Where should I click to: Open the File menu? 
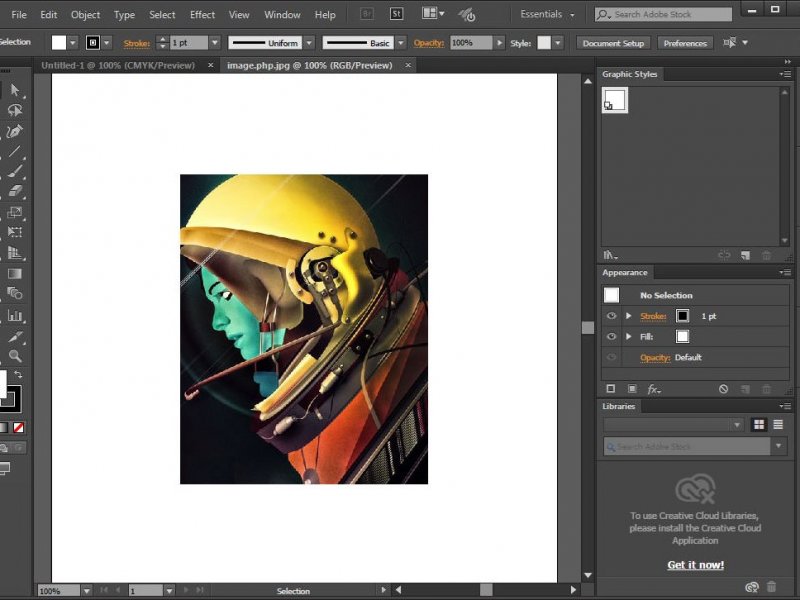19,15
